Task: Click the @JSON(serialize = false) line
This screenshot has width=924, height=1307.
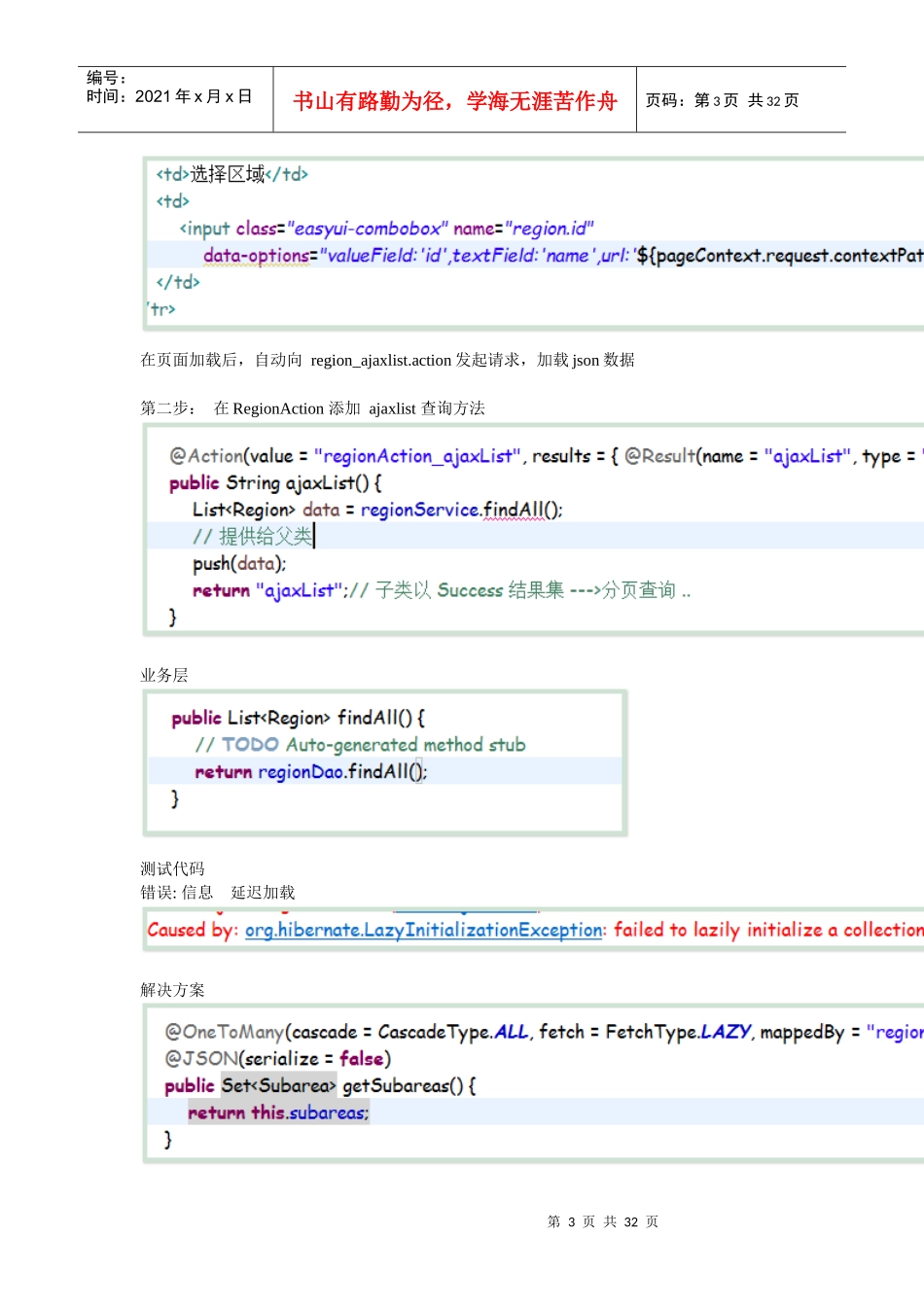Action: point(278,1058)
